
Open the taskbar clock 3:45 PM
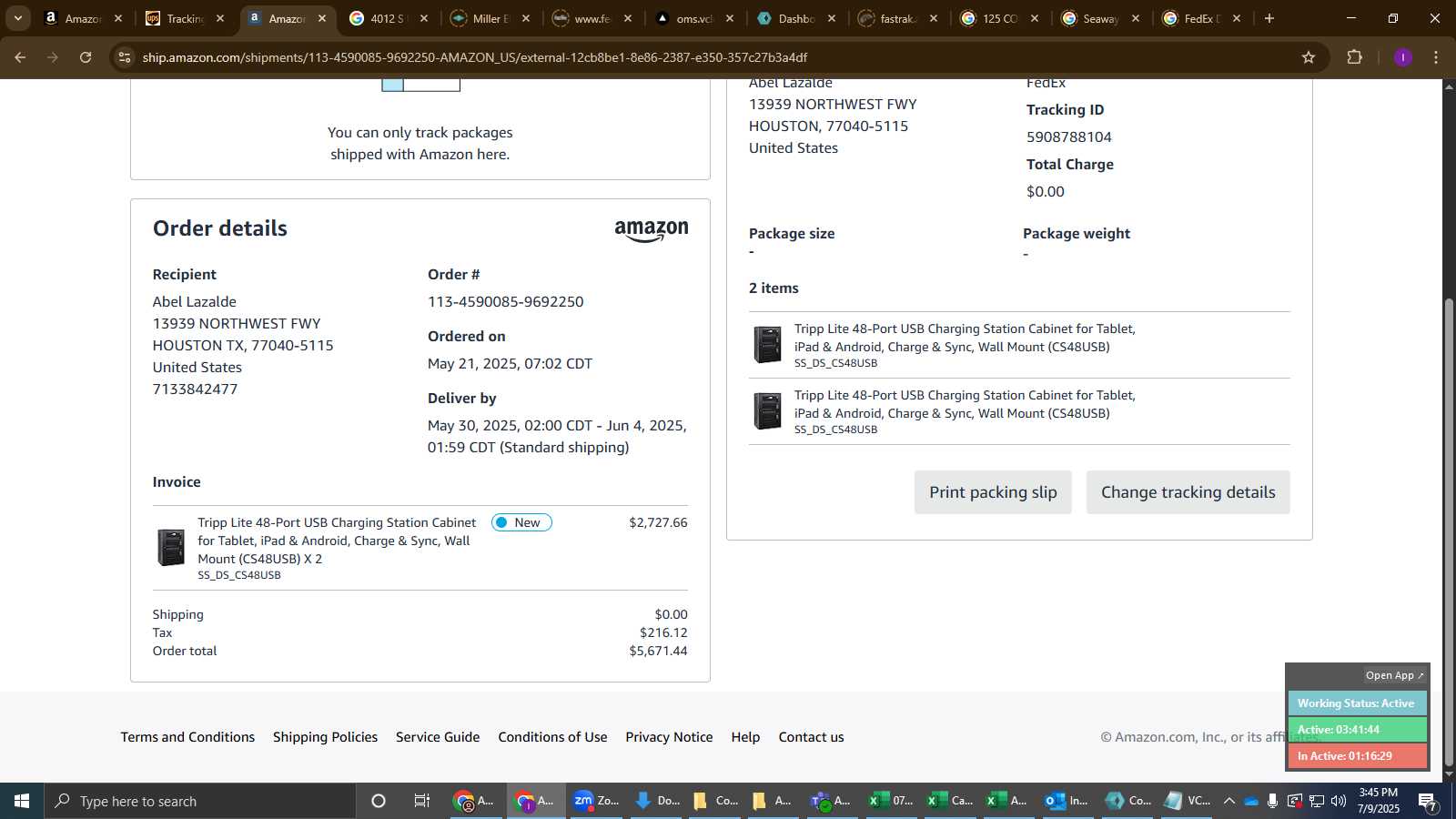[x=1378, y=801]
